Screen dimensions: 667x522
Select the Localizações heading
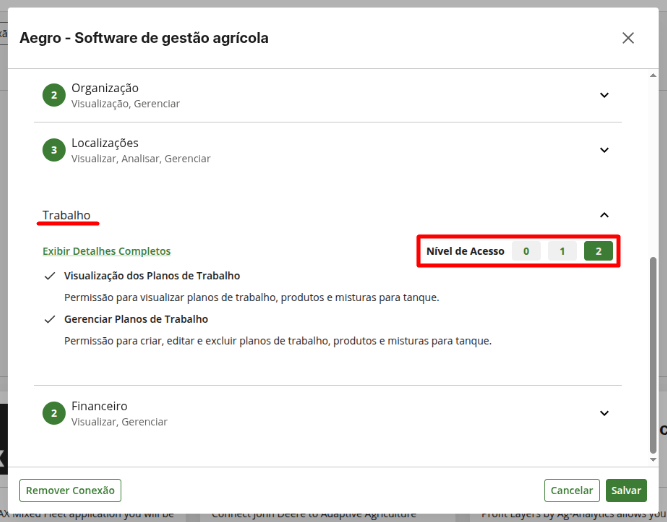(x=105, y=143)
